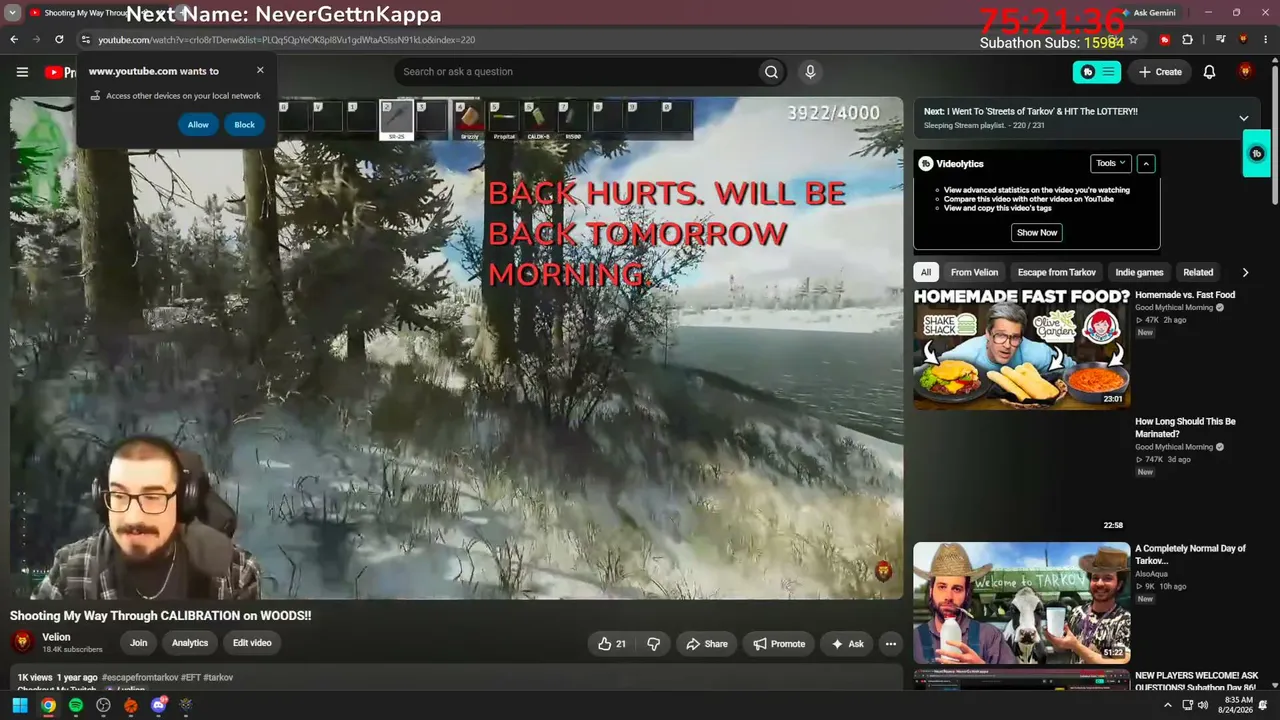Open YouTube notifications bell
The image size is (1280, 720).
coord(1209,72)
